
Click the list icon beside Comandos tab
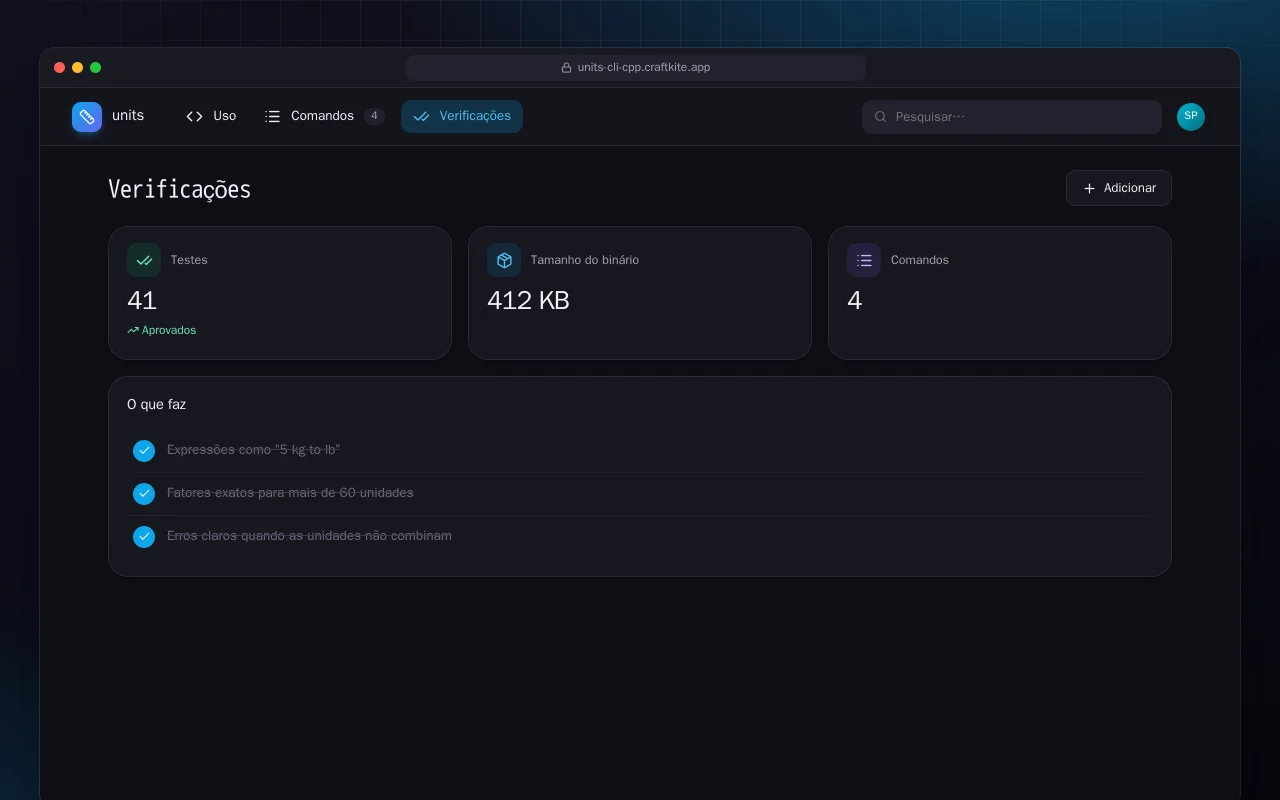272,116
